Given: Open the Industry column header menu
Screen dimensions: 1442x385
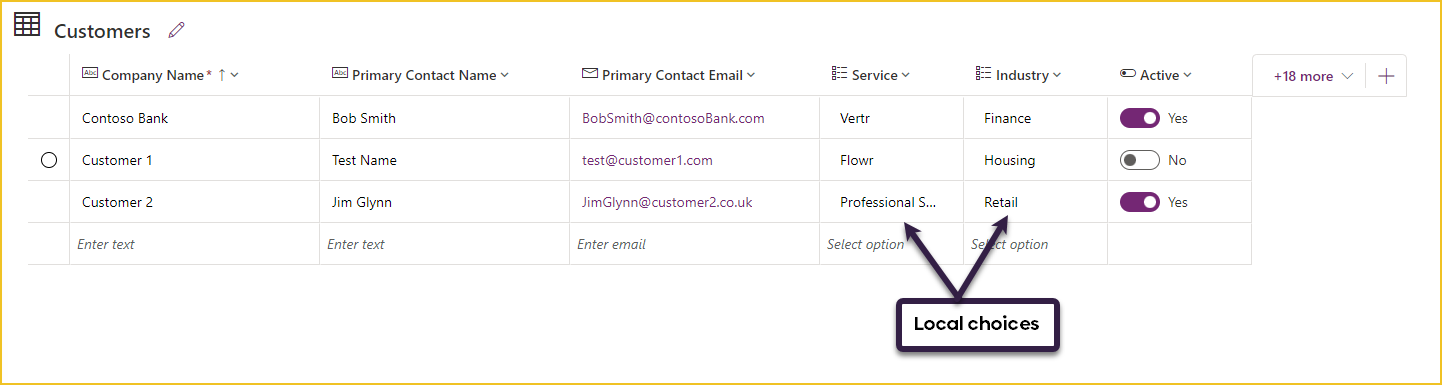Looking at the screenshot, I should click(1057, 75).
